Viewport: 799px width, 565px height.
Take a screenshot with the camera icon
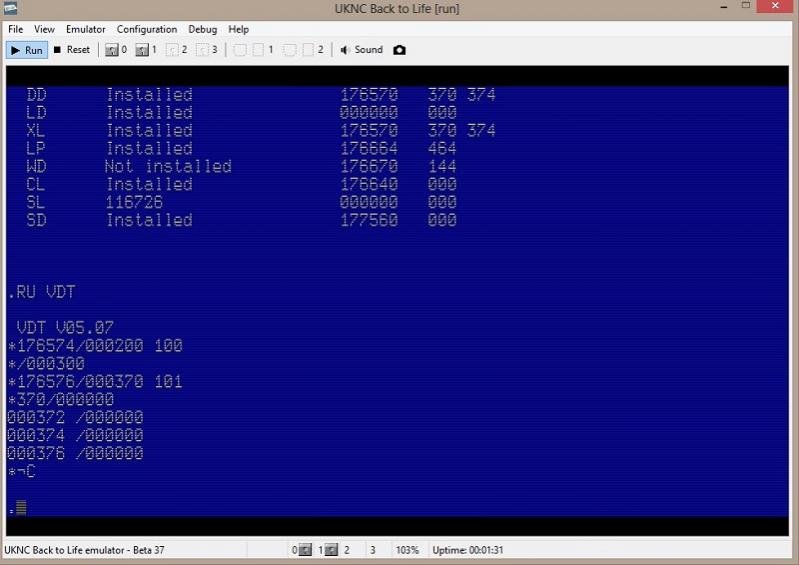(x=400, y=50)
